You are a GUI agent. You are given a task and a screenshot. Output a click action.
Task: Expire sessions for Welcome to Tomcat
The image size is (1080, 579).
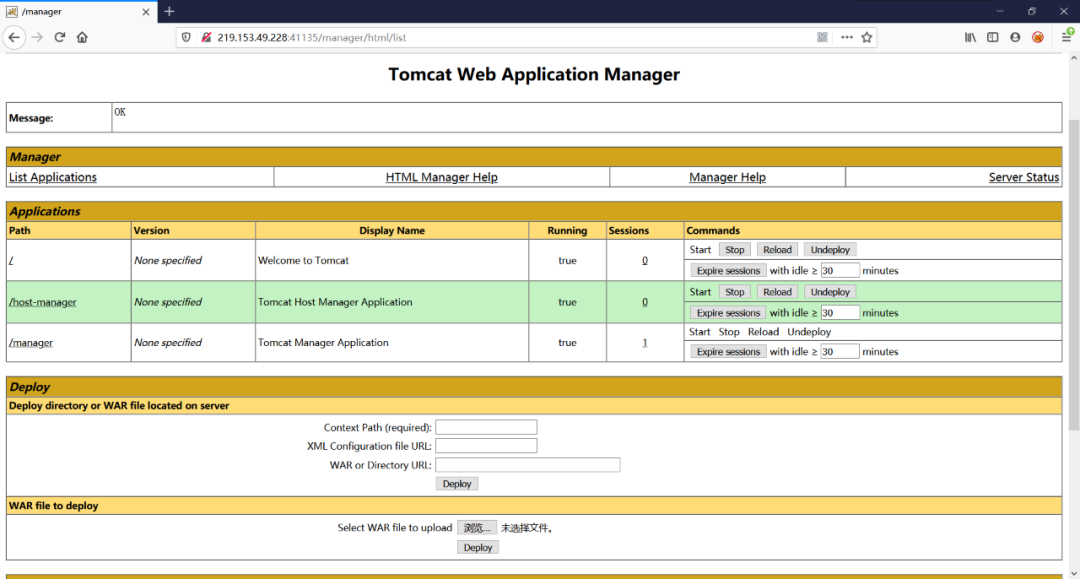(x=728, y=271)
